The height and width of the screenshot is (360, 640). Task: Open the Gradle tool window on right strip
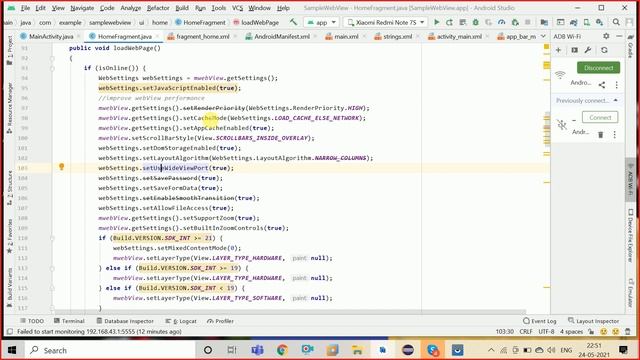pos(631,47)
